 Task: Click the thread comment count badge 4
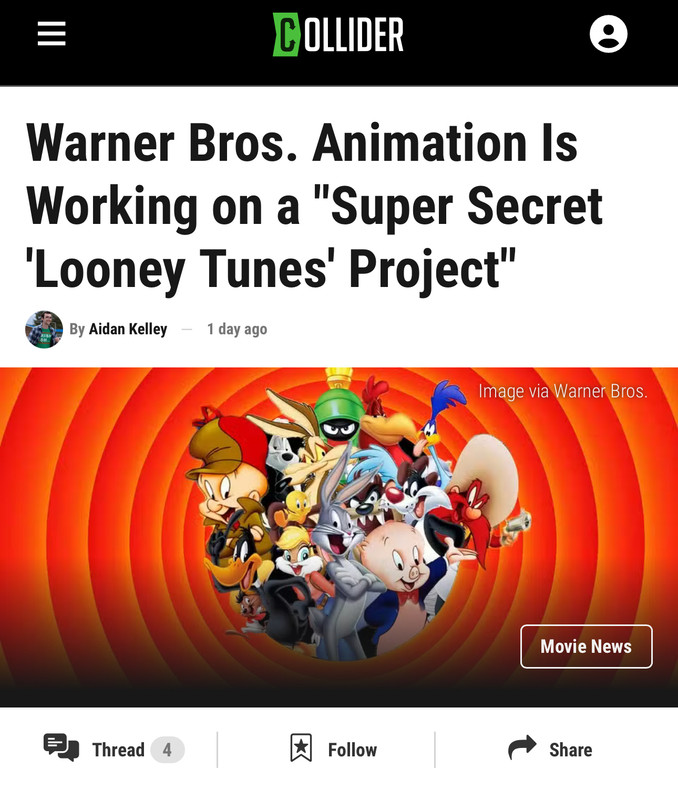167,750
